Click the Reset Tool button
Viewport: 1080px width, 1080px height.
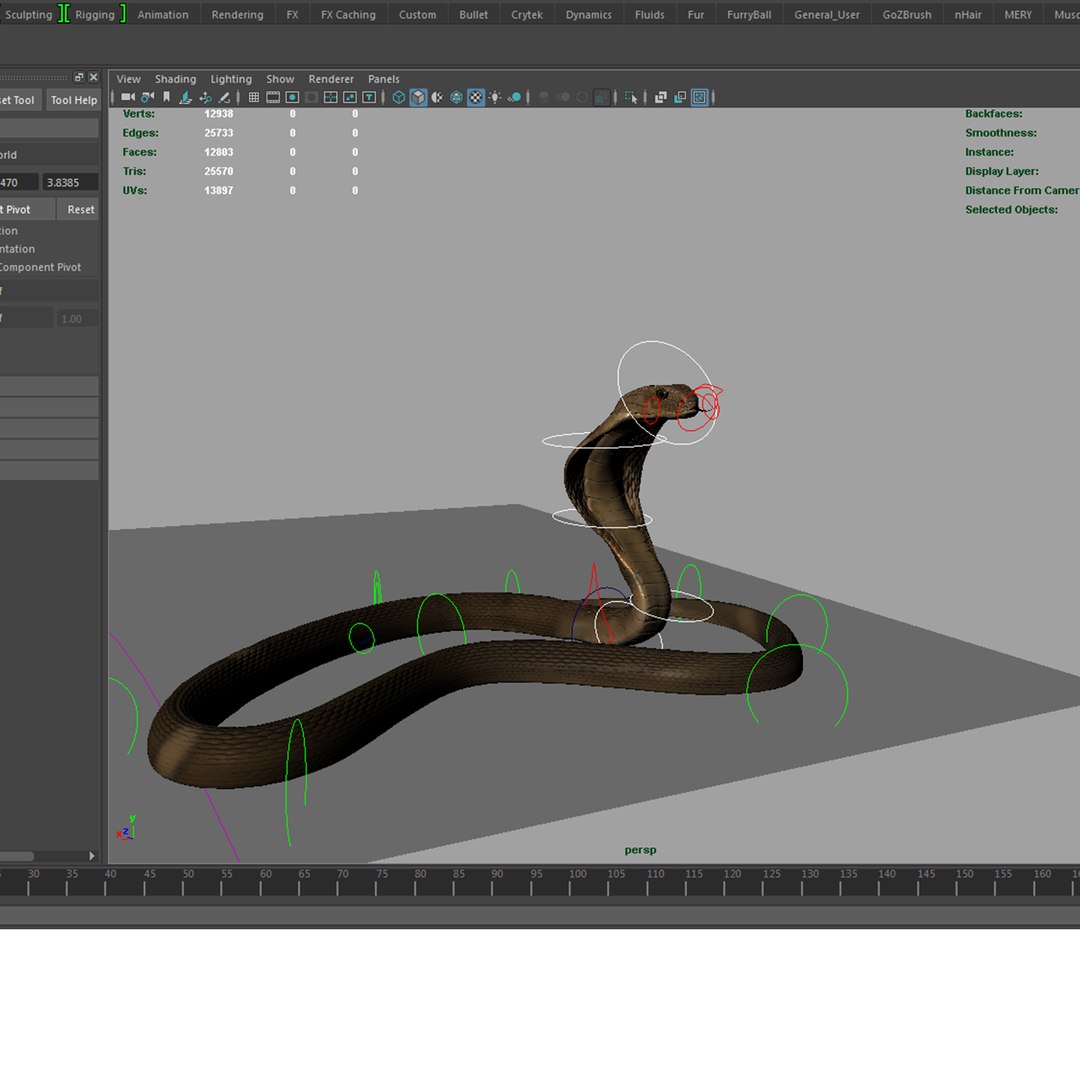click(20, 100)
